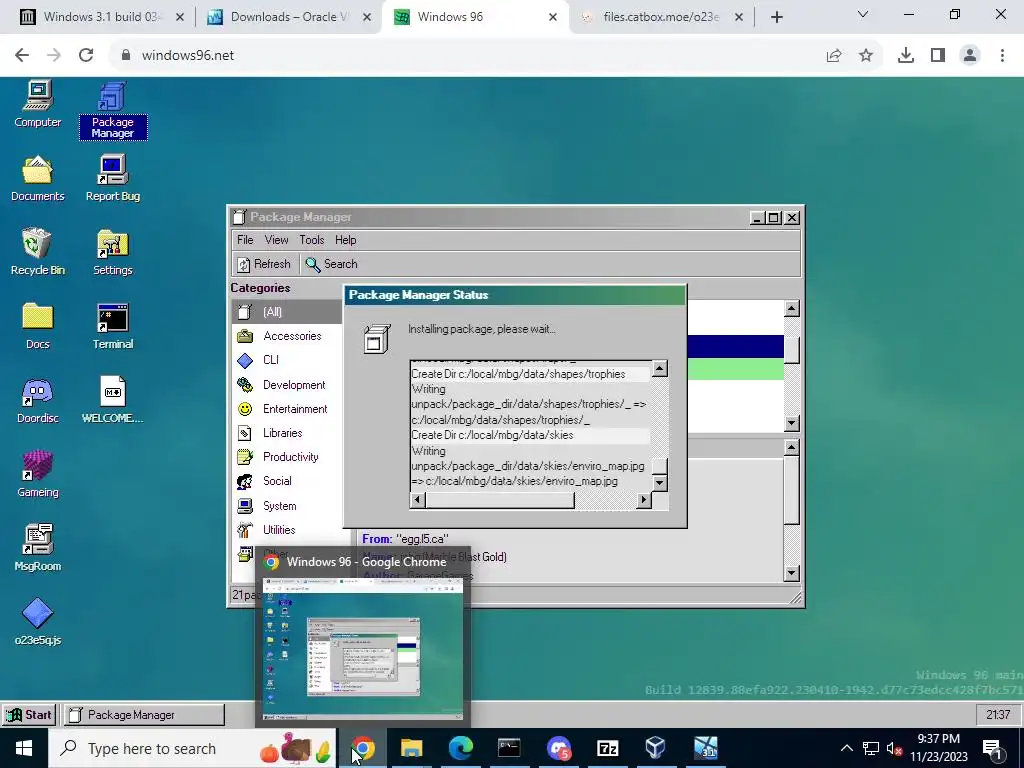The image size is (1024, 768).
Task: Click the Windows search box
Action: (x=192, y=748)
